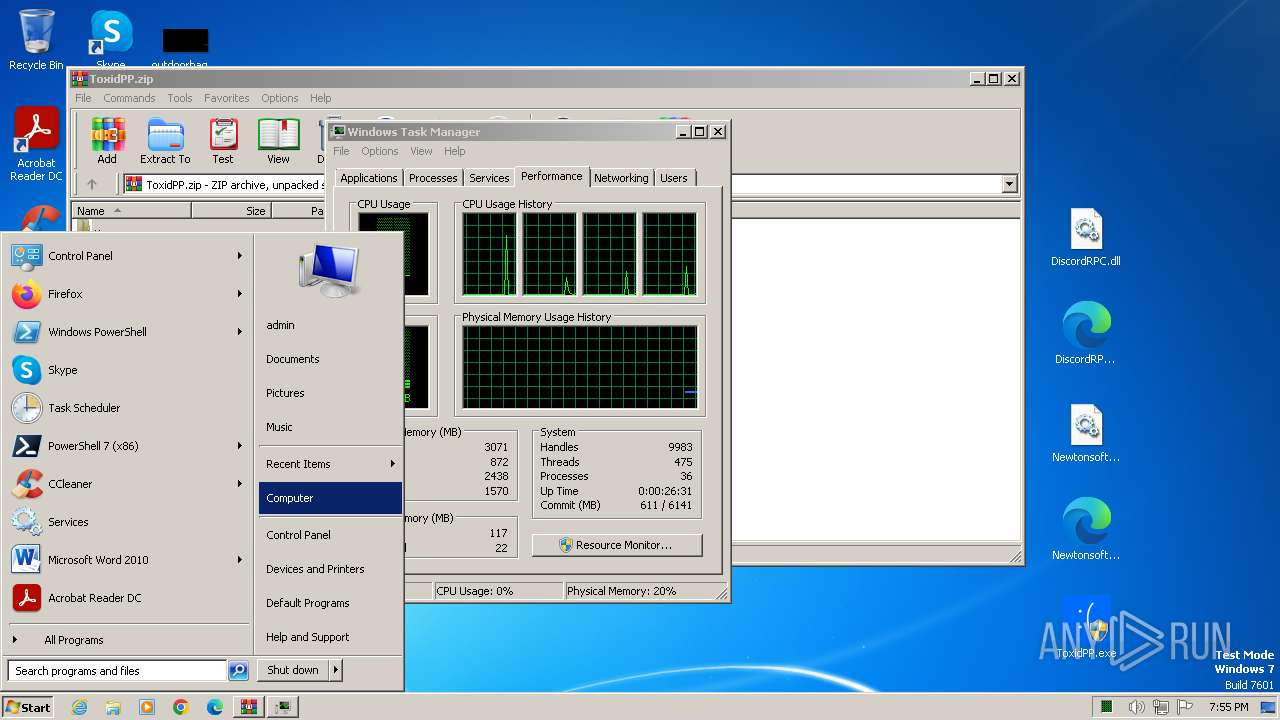Click the Search programs and files box
Image resolution: width=1280 pixels, height=720 pixels.
point(117,671)
